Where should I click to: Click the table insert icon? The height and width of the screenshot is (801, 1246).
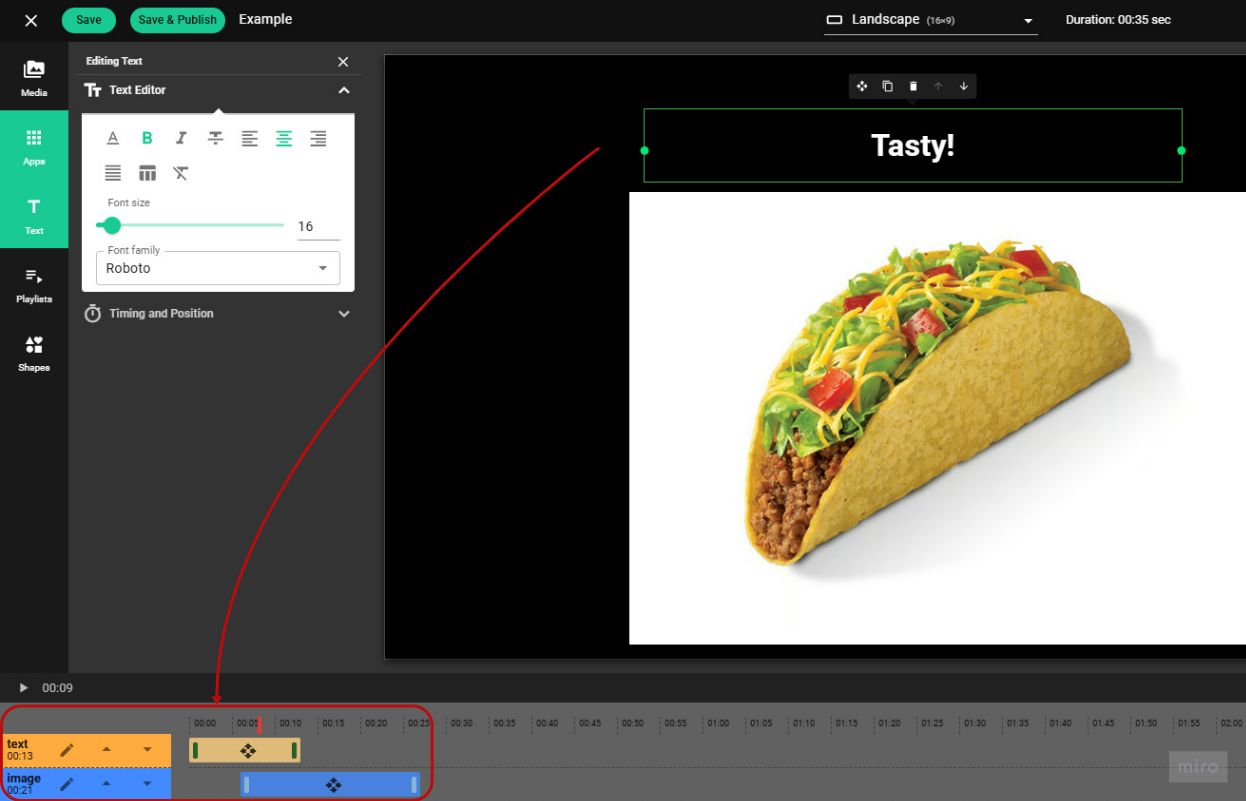pyautogui.click(x=147, y=173)
